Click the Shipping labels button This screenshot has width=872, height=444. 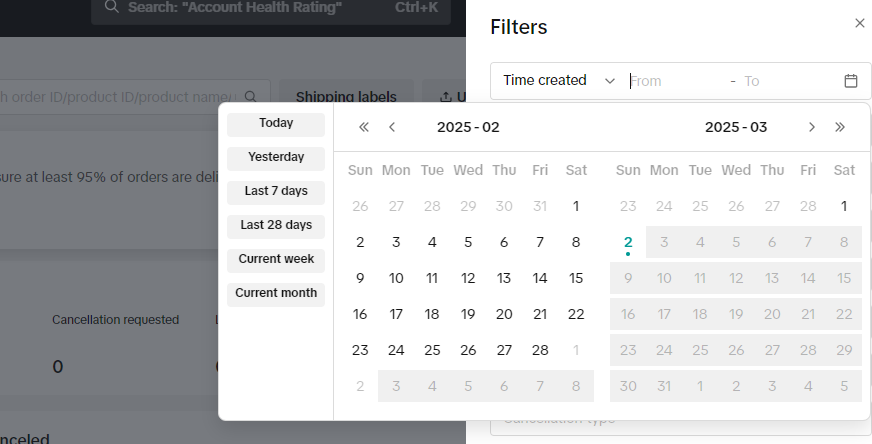346,97
